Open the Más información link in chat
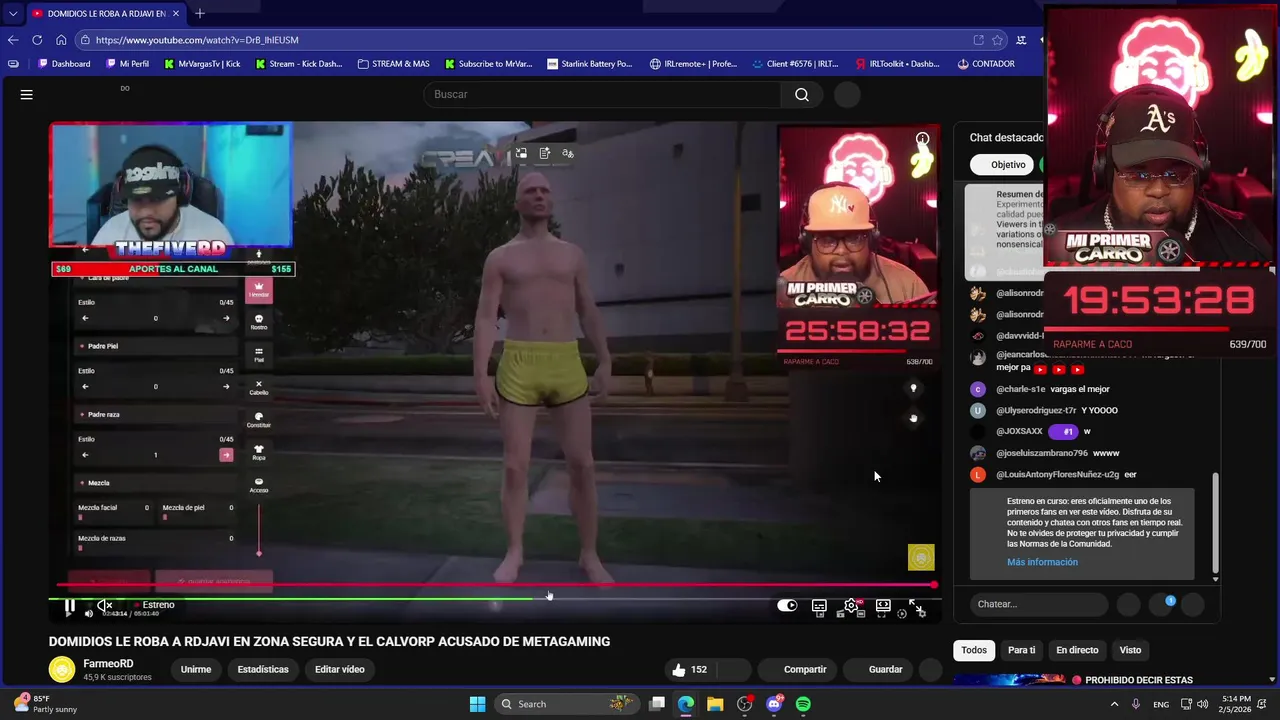Image resolution: width=1280 pixels, height=720 pixels. pos(1042,562)
